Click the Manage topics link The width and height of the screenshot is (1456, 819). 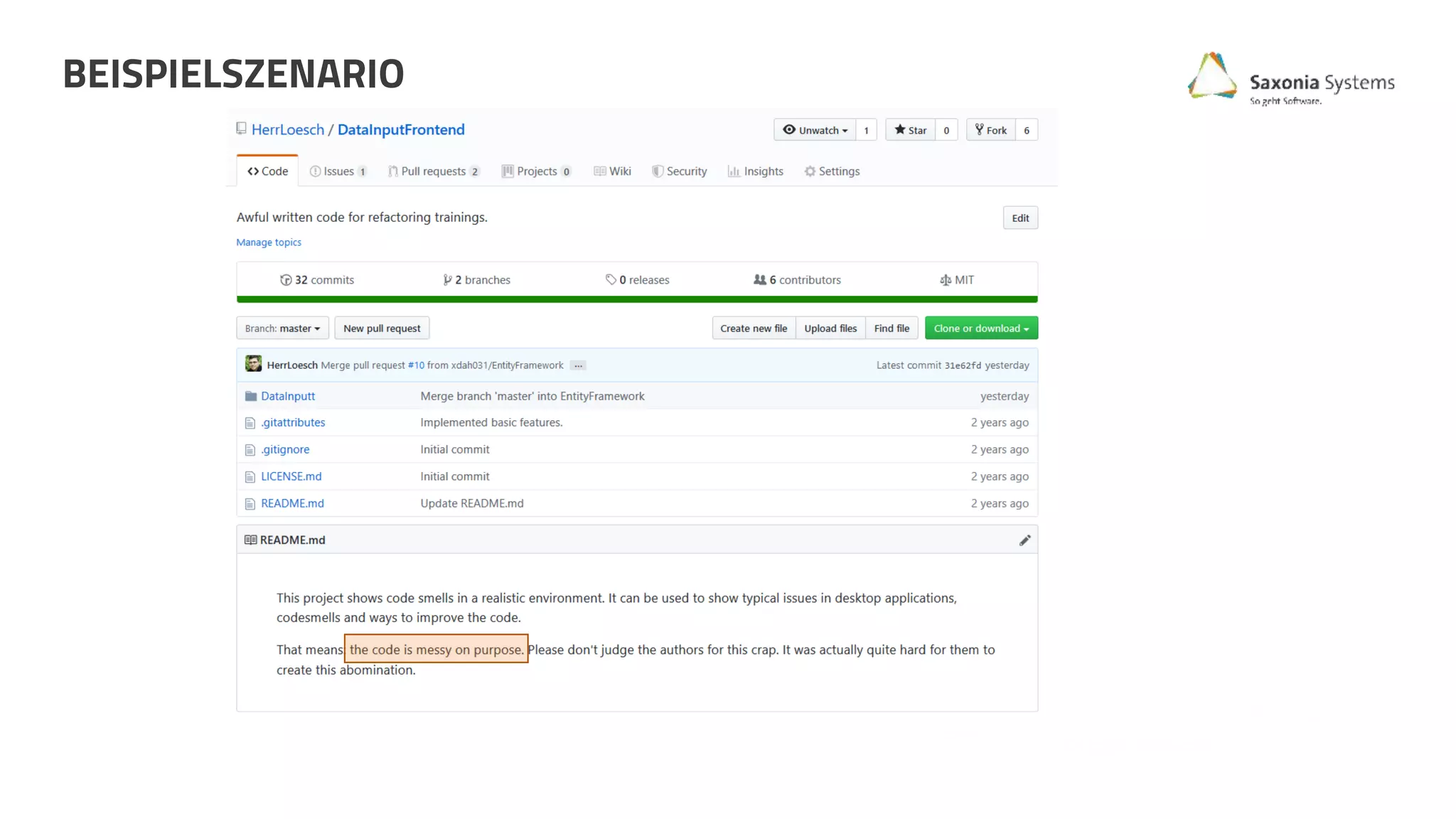pyautogui.click(x=269, y=242)
